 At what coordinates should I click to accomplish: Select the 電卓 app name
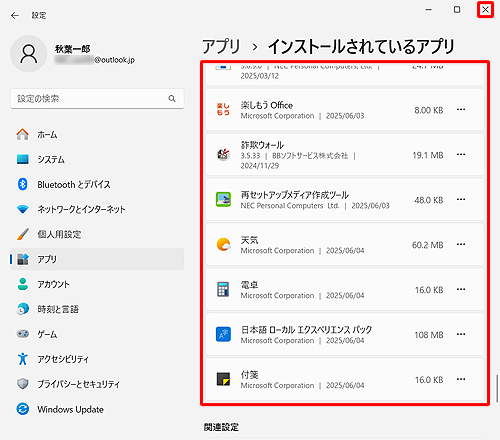coord(249,285)
